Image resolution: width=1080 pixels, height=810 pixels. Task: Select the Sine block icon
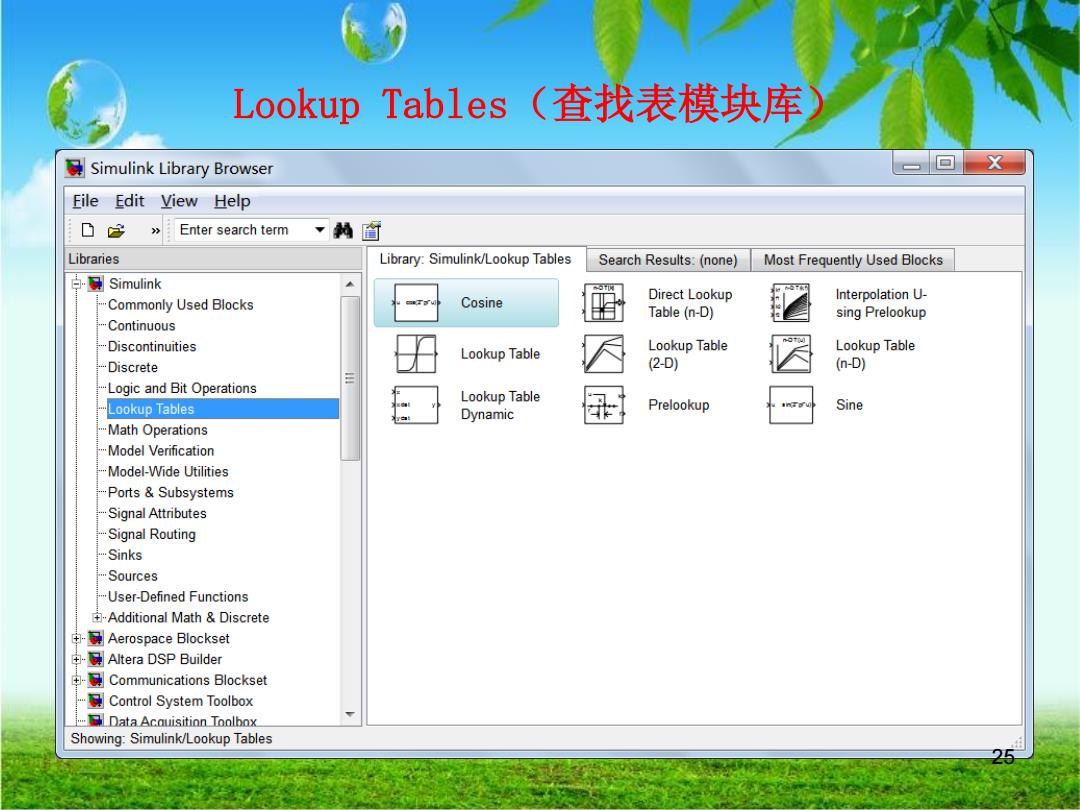791,405
